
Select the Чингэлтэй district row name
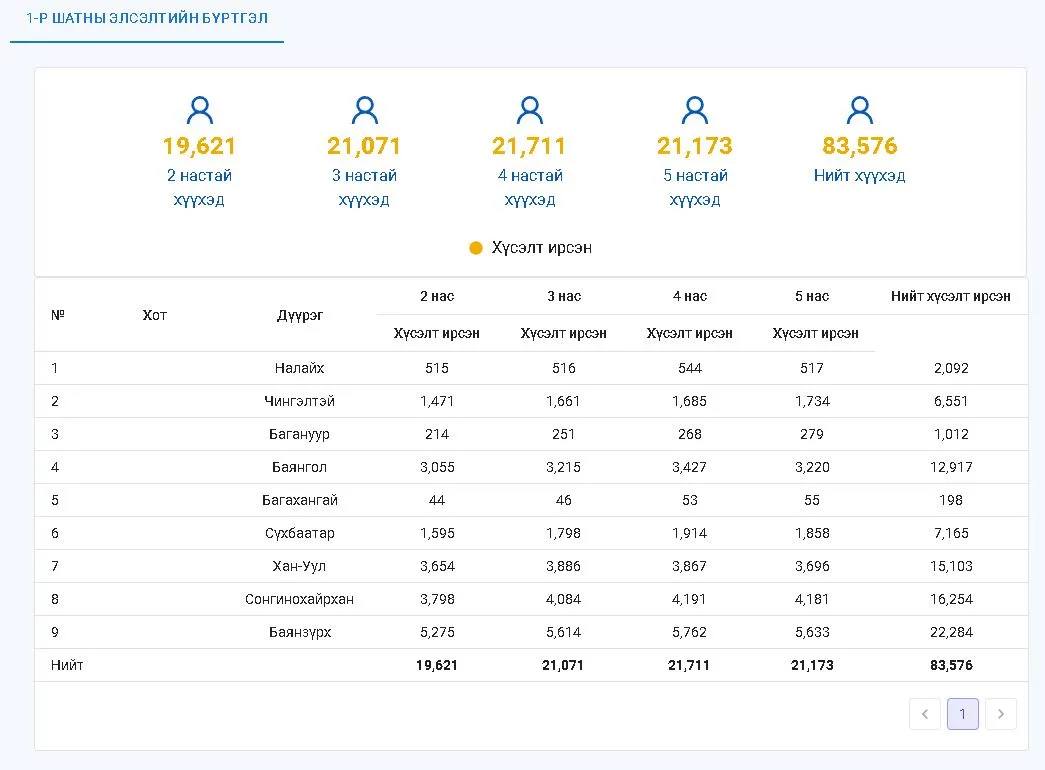(x=299, y=401)
